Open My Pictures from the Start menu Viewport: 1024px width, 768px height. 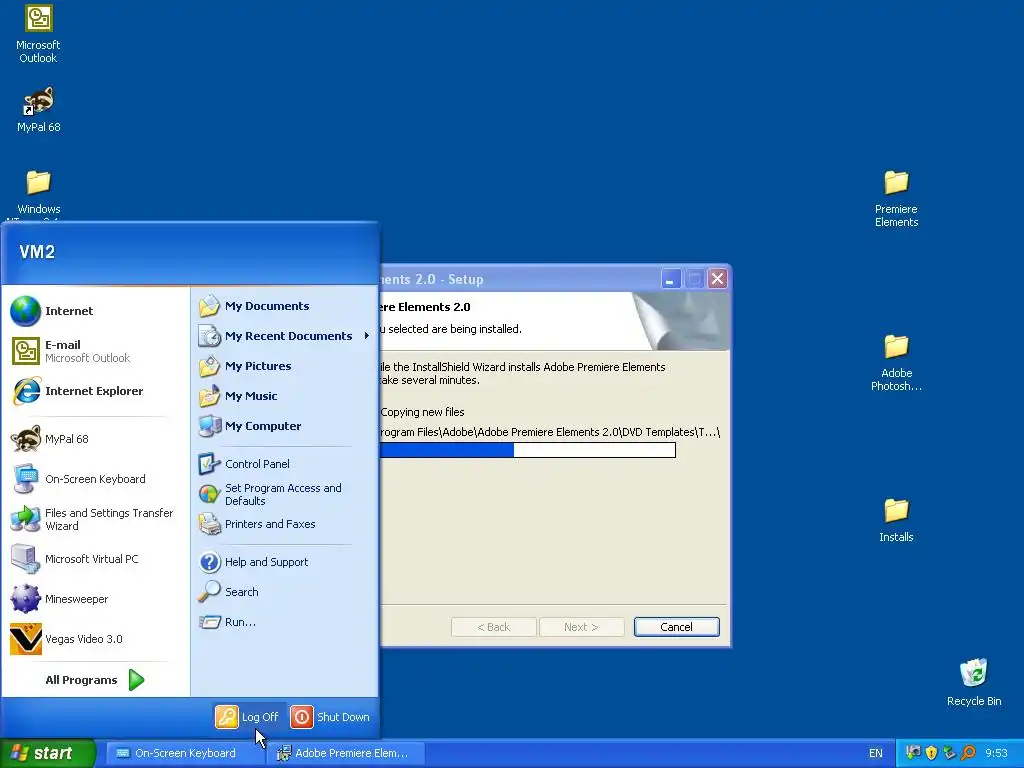(x=285, y=366)
